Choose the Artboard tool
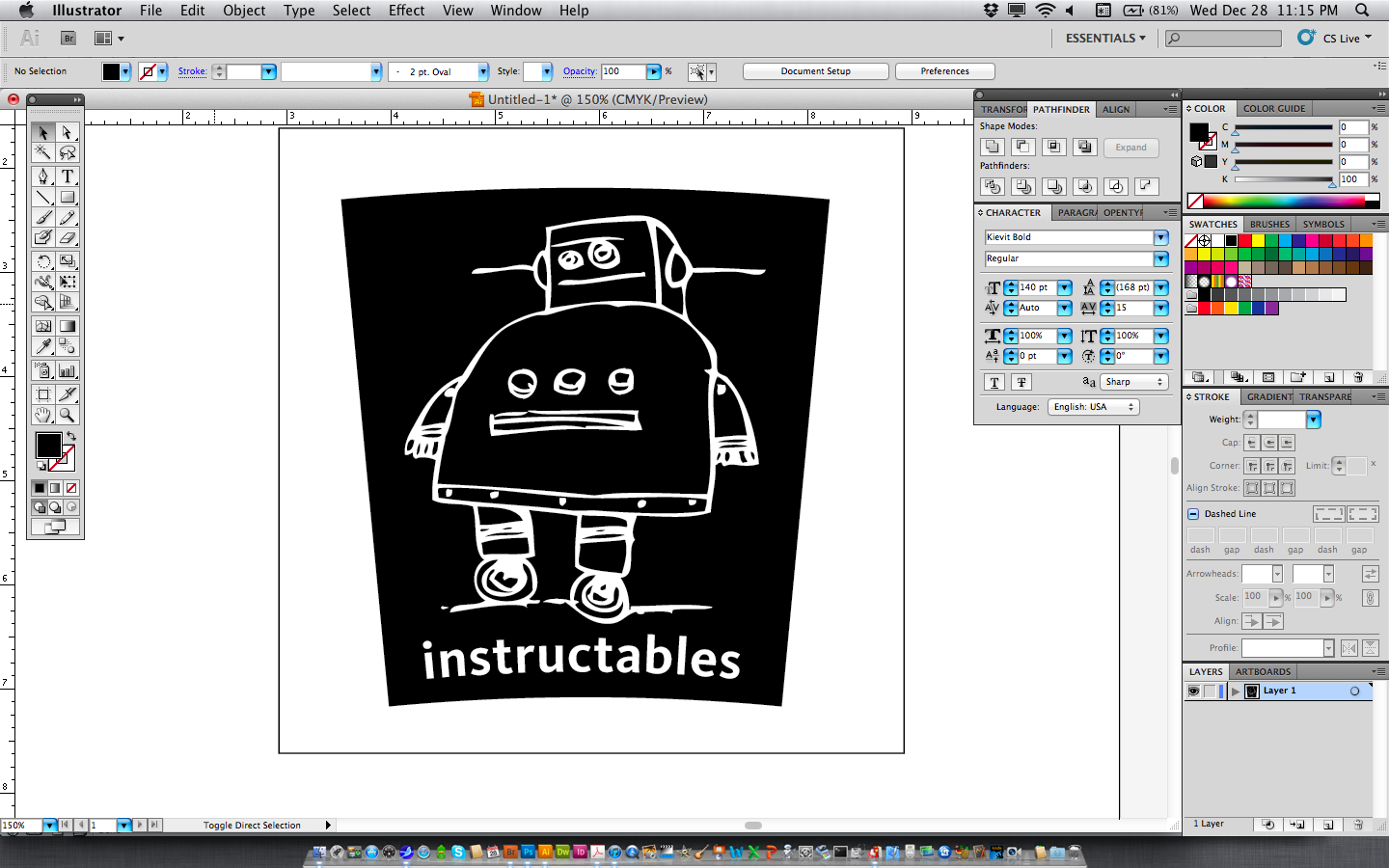 (42, 394)
